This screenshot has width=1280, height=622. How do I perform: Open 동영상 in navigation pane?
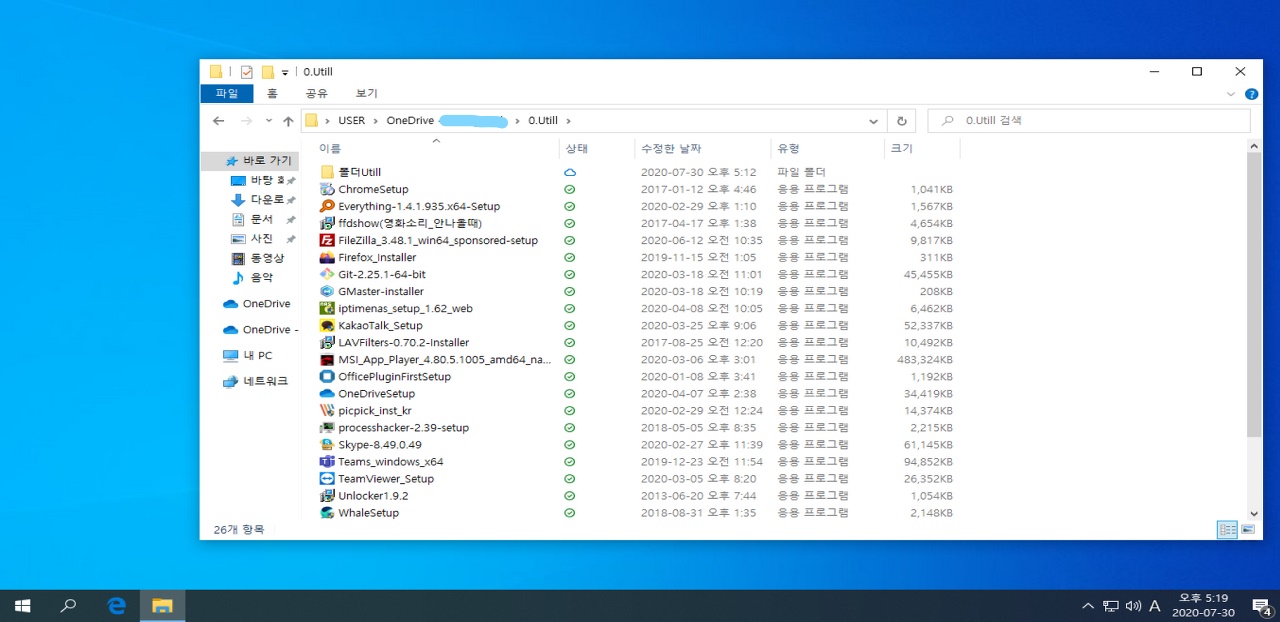(257, 258)
